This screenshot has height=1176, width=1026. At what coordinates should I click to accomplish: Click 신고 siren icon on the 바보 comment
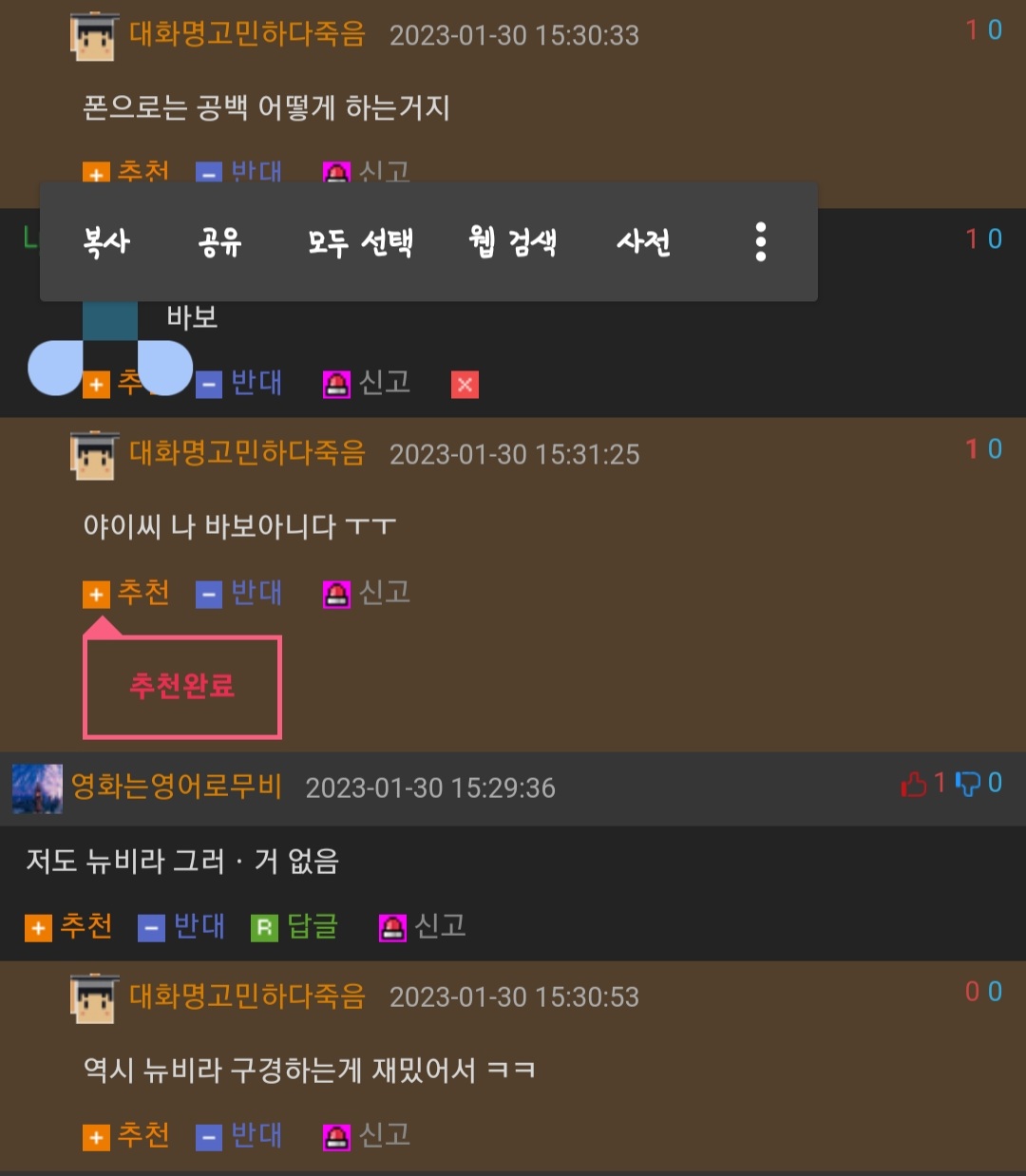click(x=336, y=384)
